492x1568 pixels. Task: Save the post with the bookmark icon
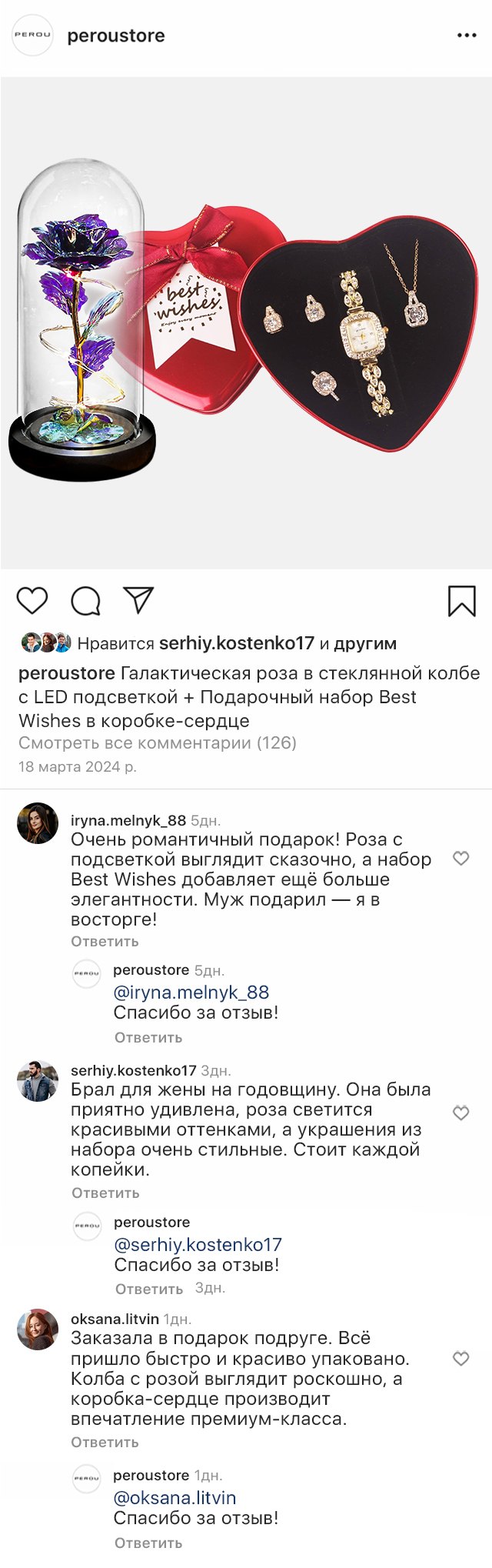coord(461,601)
